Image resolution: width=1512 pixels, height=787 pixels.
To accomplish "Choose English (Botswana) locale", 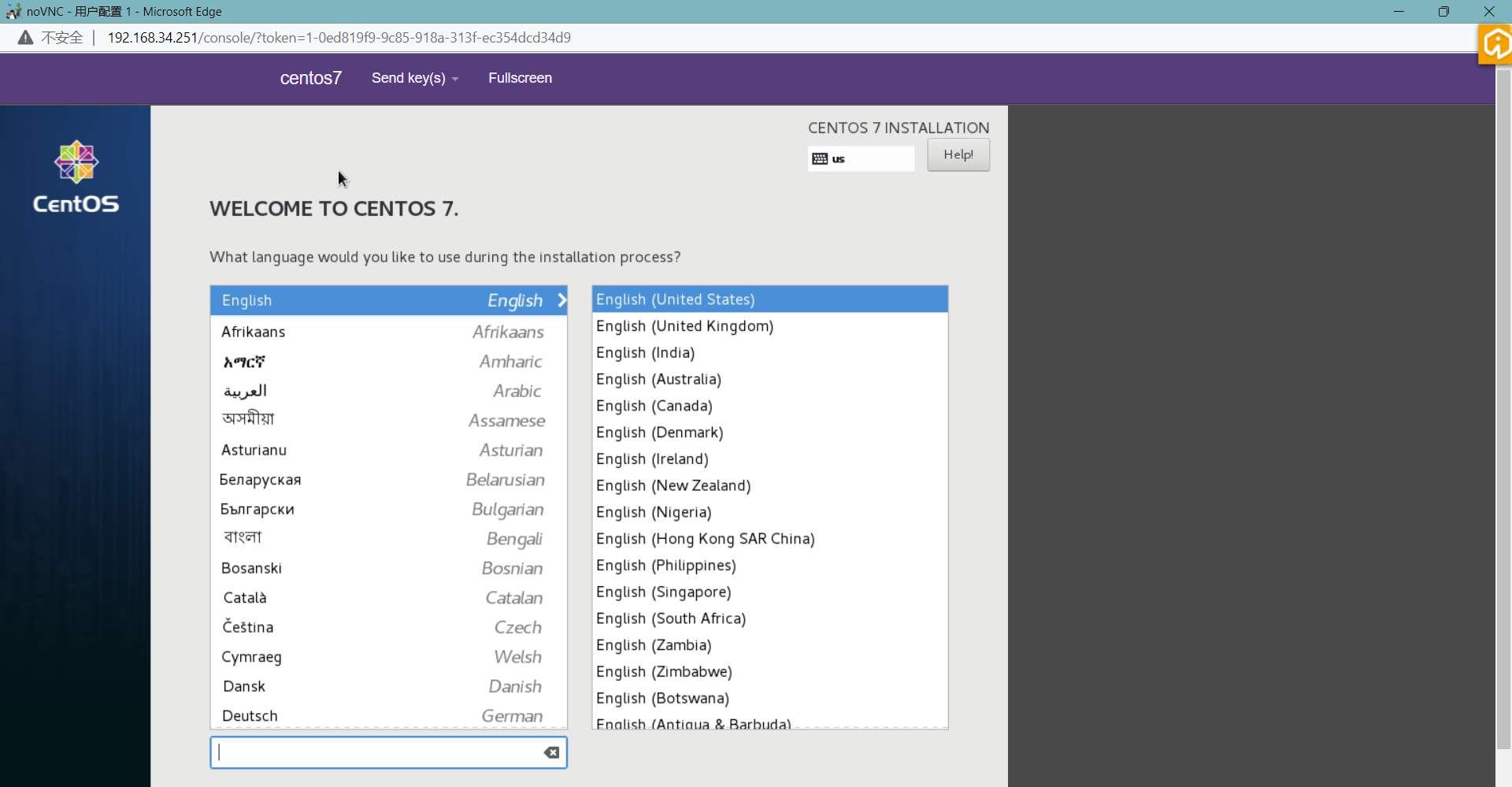I will pos(769,698).
